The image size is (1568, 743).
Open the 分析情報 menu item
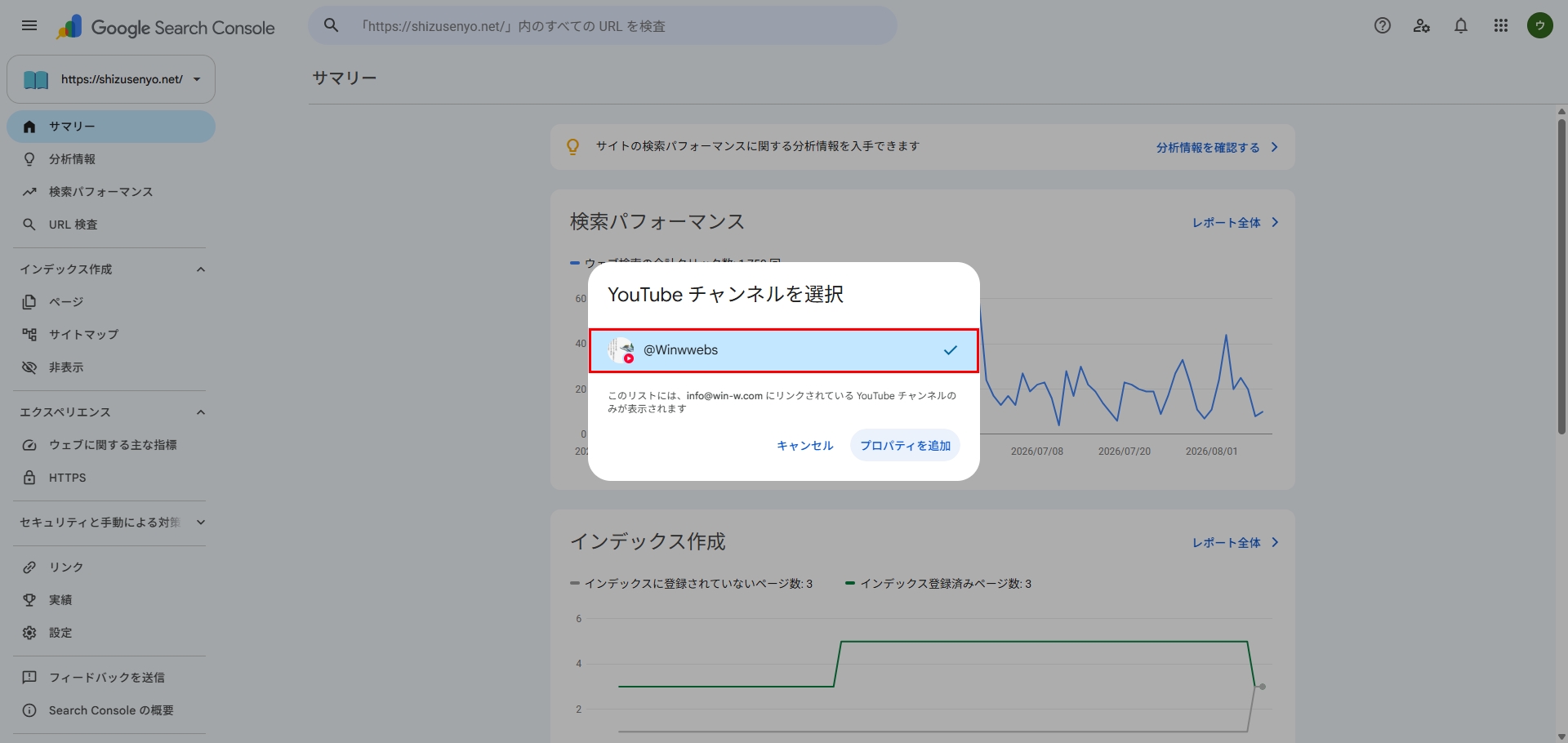tap(111, 159)
